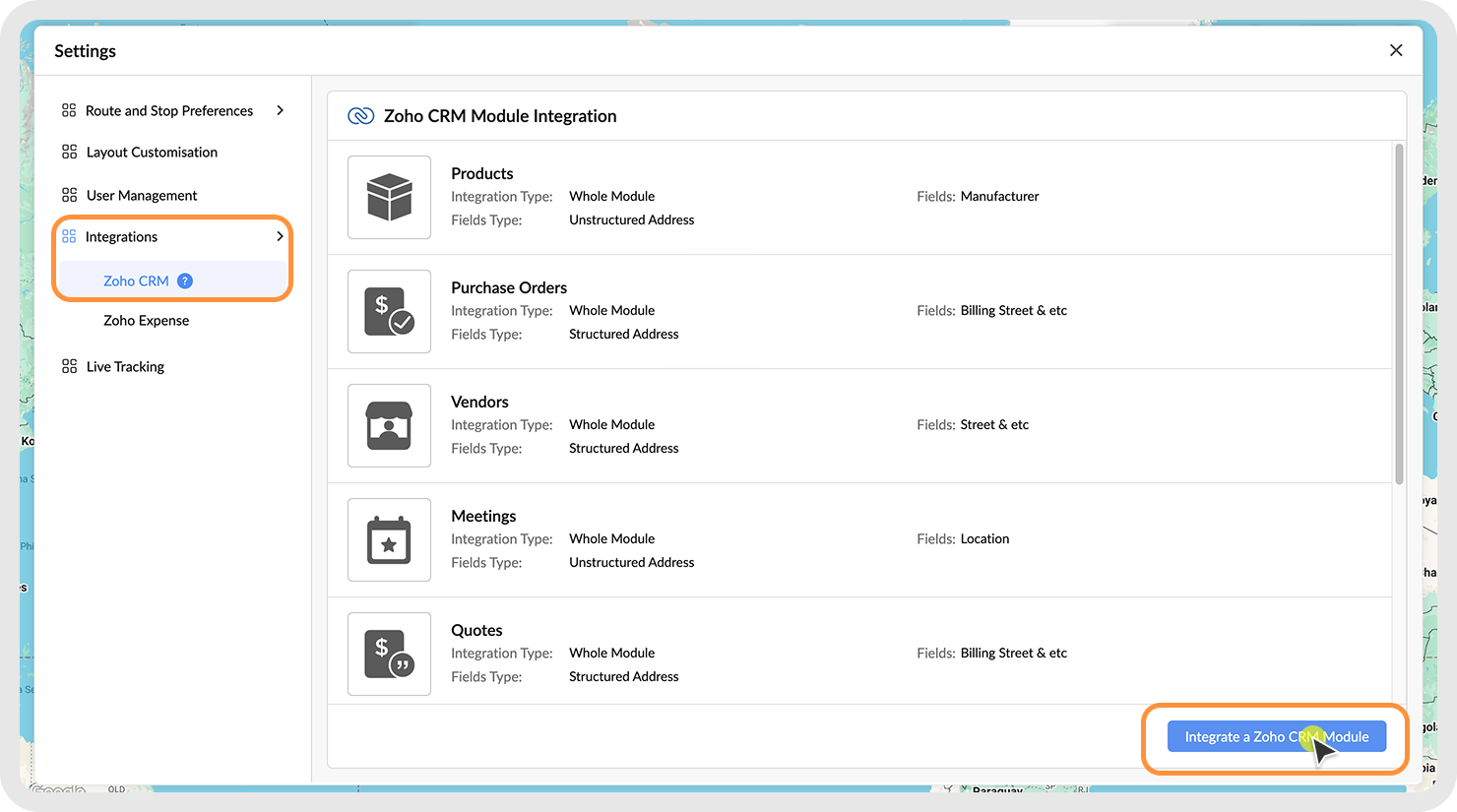
Task: Click the Route and Stop Preferences grid icon
Action: (69, 110)
